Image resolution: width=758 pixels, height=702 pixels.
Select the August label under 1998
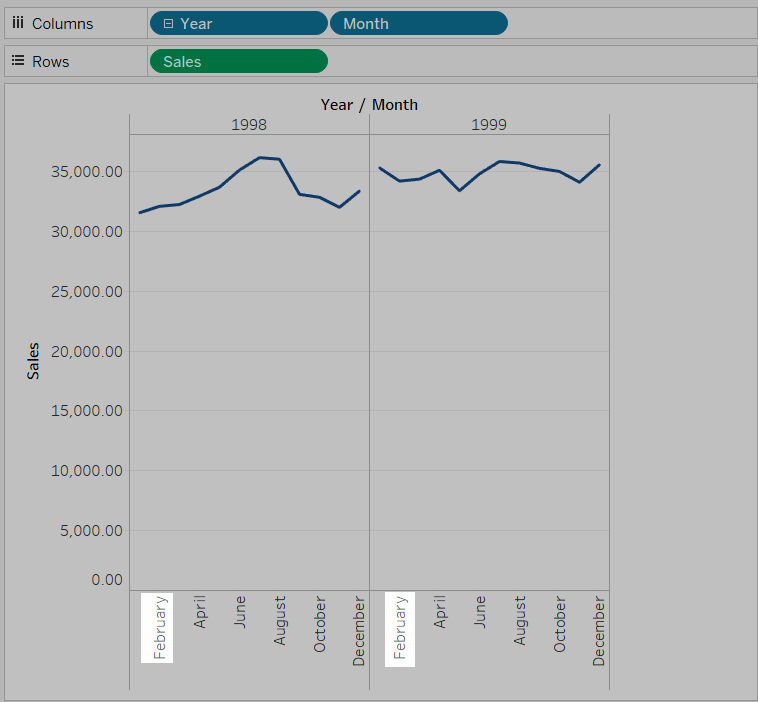tap(280, 620)
